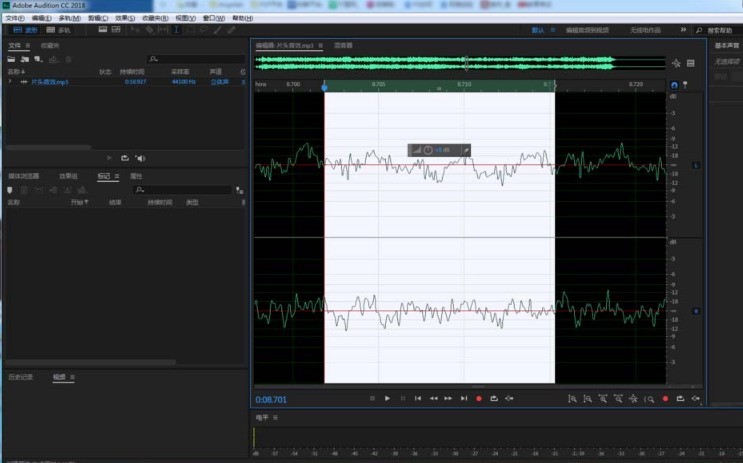Image resolution: width=743 pixels, height=463 pixels.
Task: Jump playhead to previous marker
Action: [417, 399]
